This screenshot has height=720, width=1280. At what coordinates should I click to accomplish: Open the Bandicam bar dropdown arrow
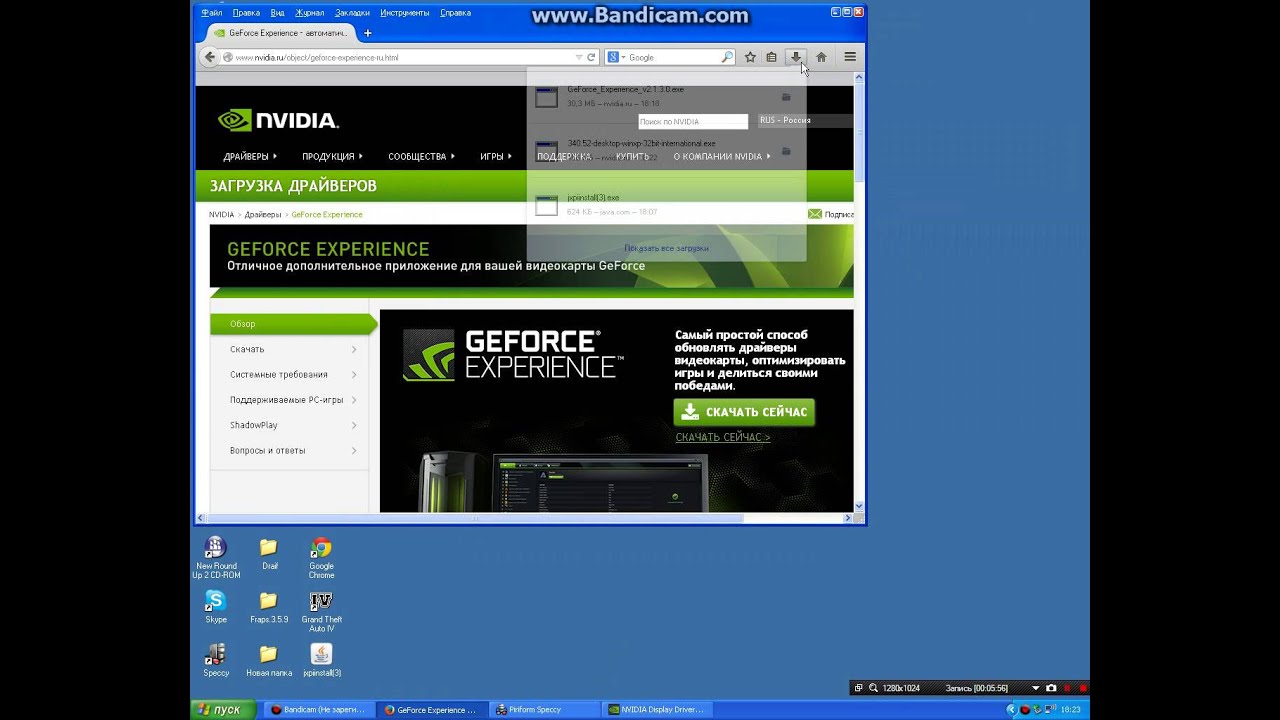tap(1035, 688)
